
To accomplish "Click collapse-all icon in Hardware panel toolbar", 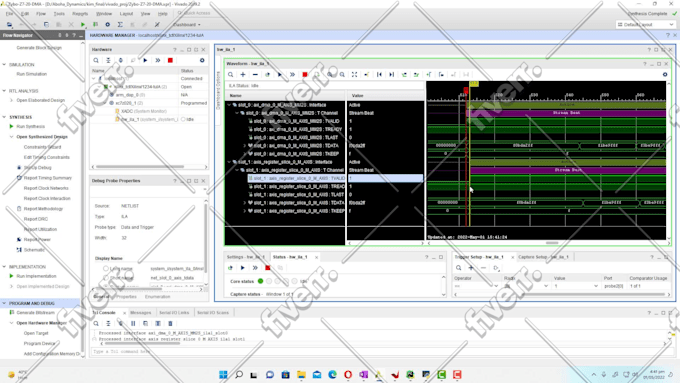I will [108, 60].
